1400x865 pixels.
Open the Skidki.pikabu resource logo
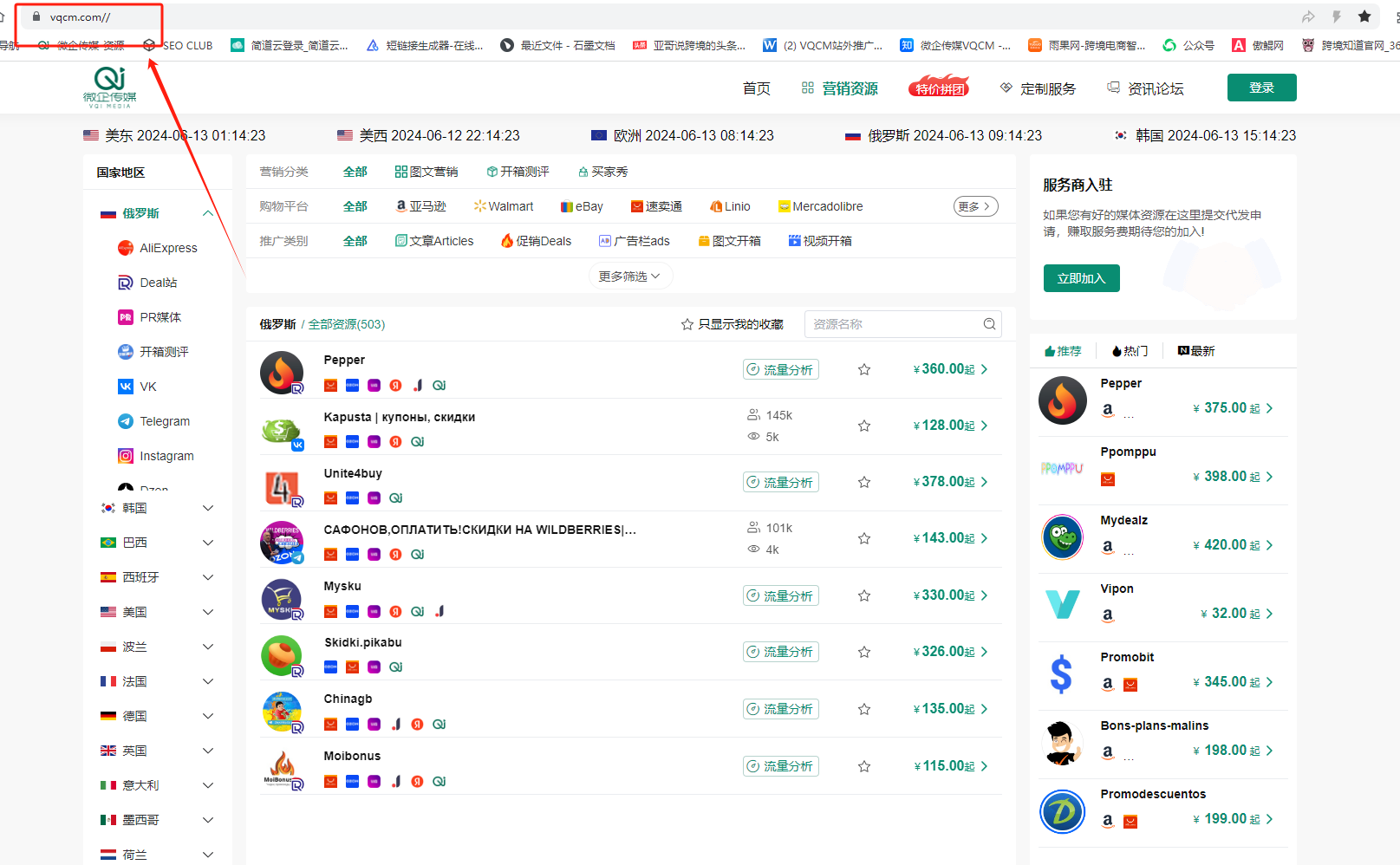[x=282, y=656]
